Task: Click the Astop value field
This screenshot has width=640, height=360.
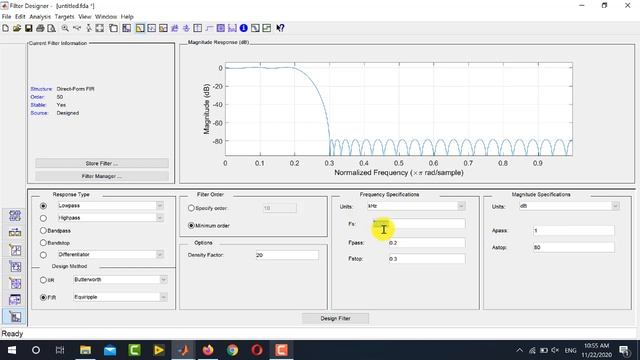Action: coord(573,247)
